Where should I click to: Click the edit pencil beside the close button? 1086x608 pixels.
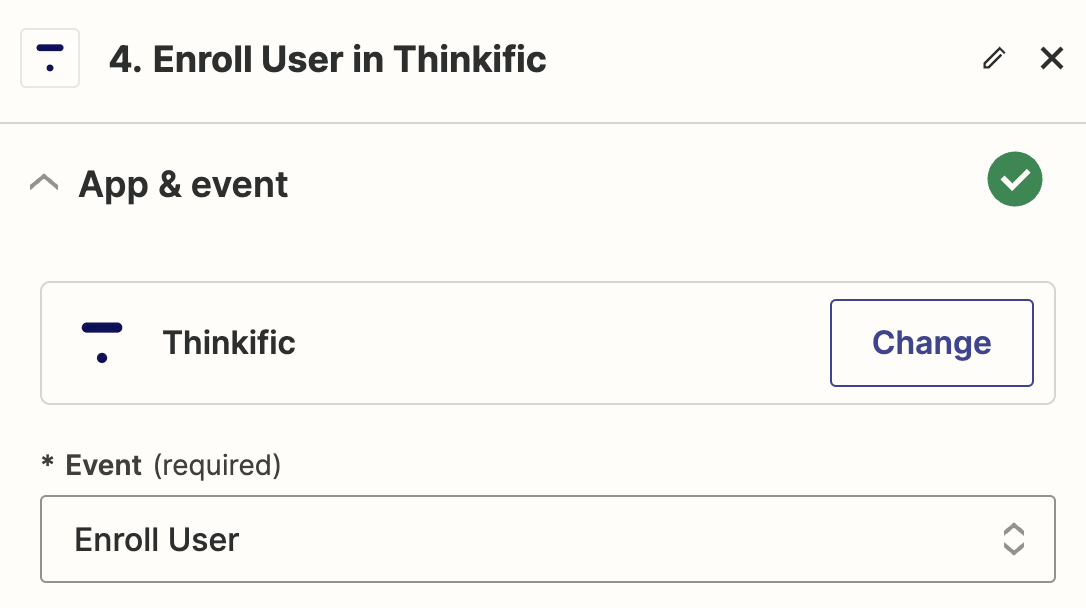994,58
